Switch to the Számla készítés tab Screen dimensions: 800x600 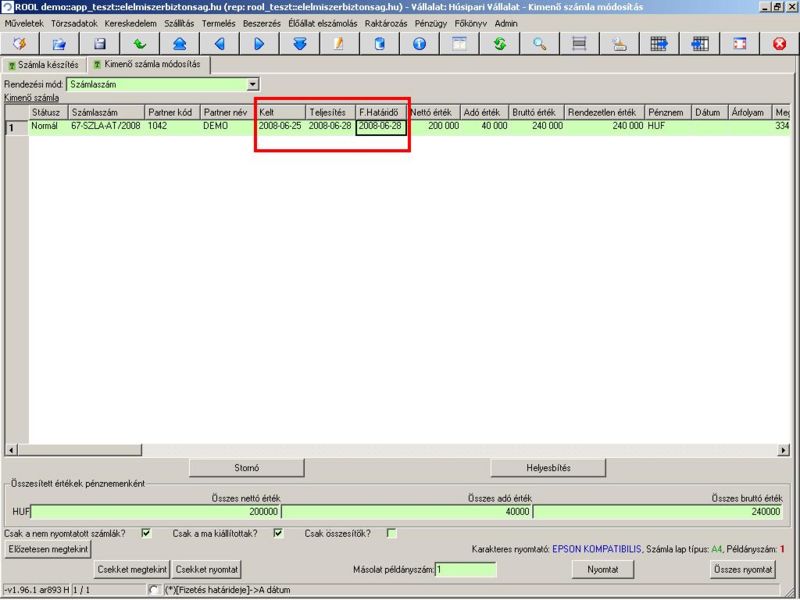[43, 65]
